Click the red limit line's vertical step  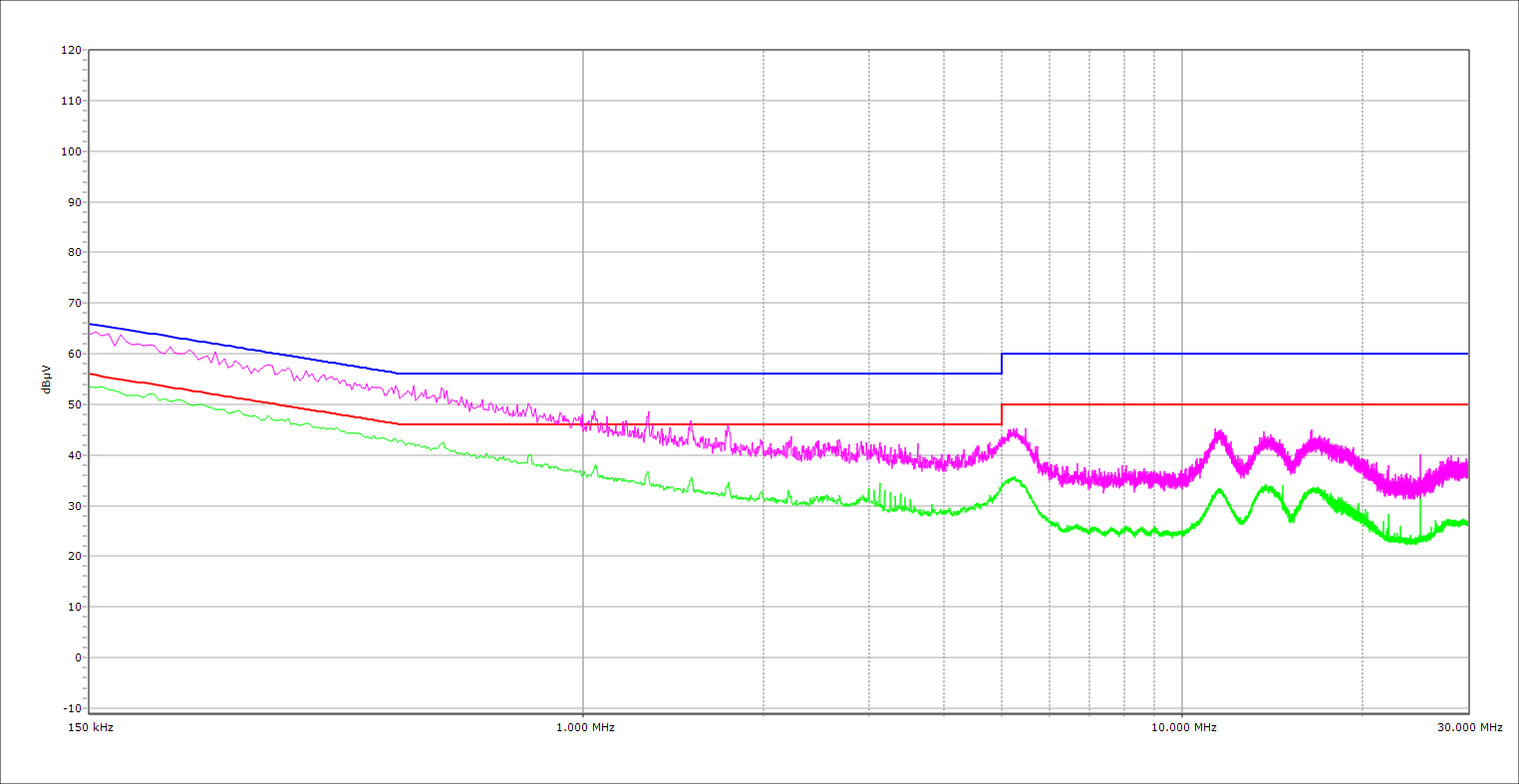pos(1002,414)
